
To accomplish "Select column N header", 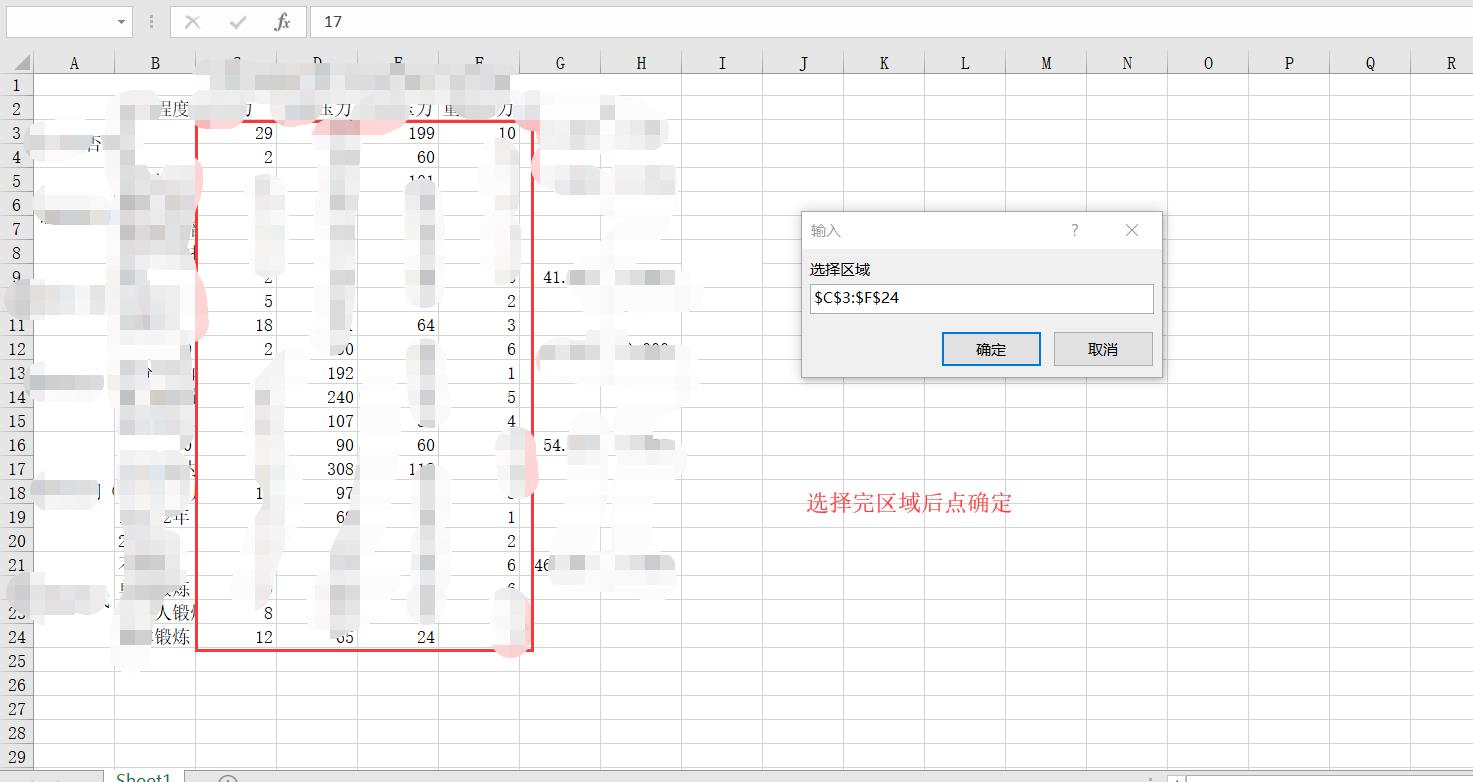I will [1127, 63].
